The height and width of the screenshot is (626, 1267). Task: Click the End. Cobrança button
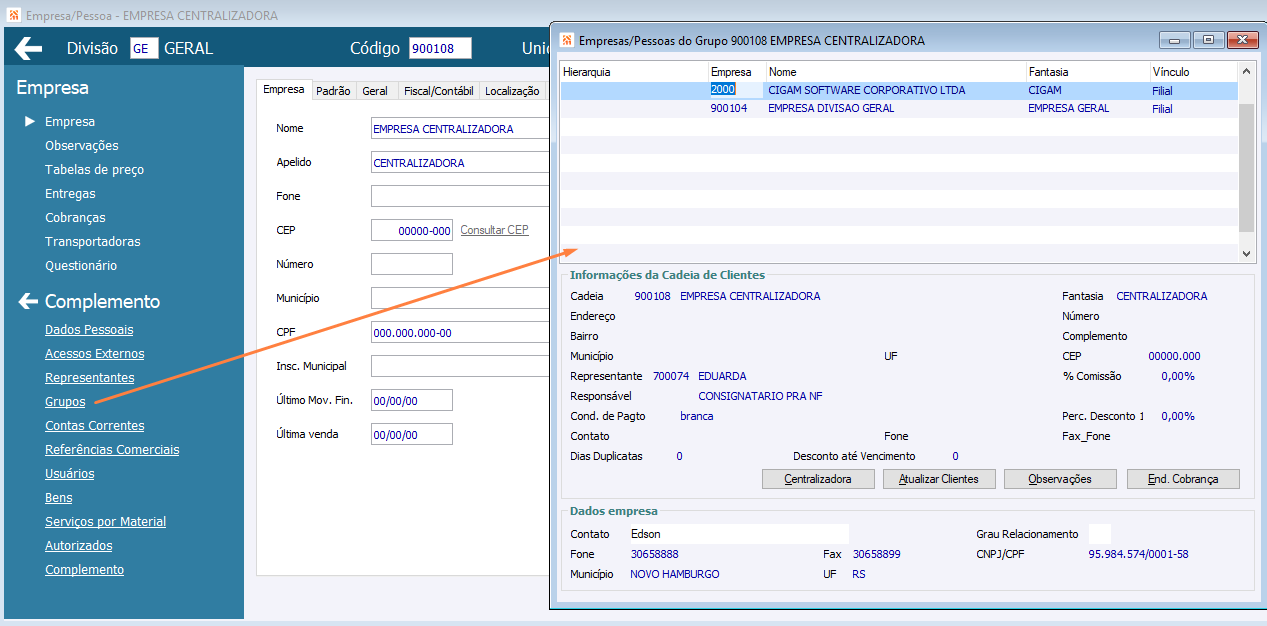(1183, 479)
